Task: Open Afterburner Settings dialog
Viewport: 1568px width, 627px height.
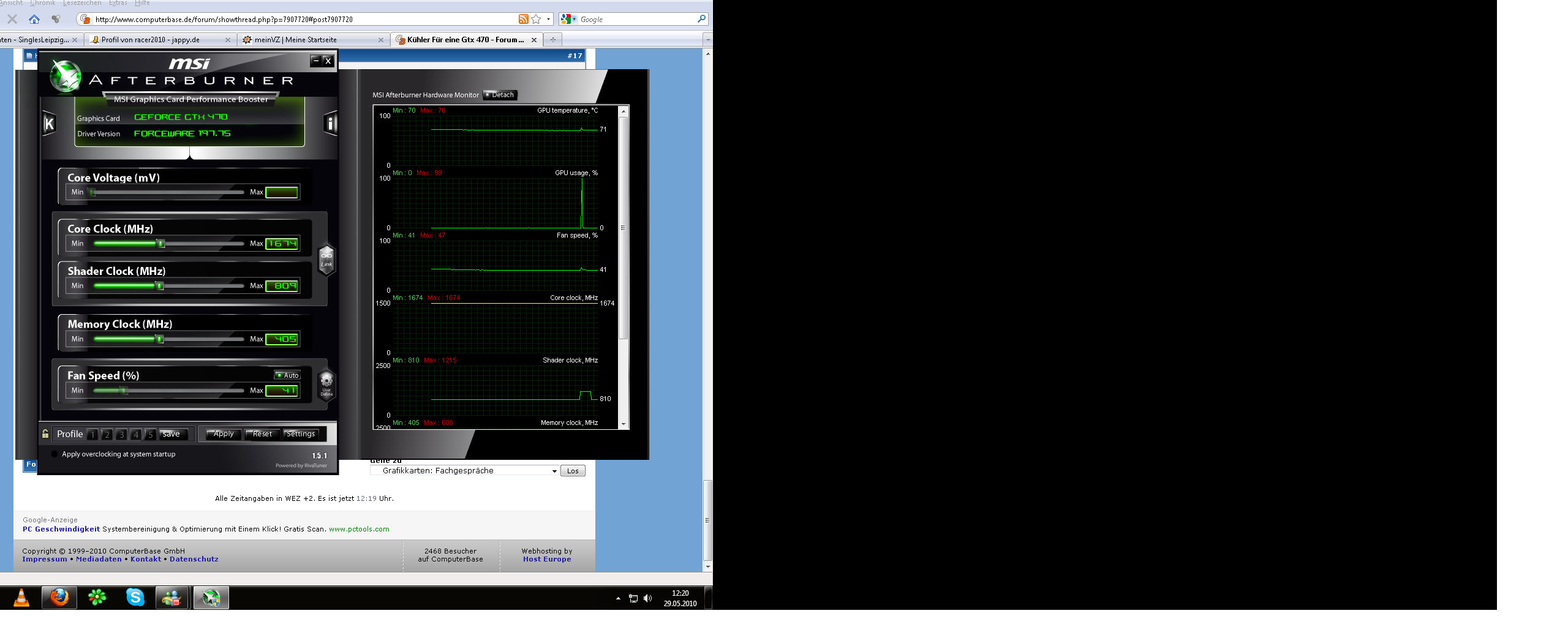Action: click(x=301, y=434)
